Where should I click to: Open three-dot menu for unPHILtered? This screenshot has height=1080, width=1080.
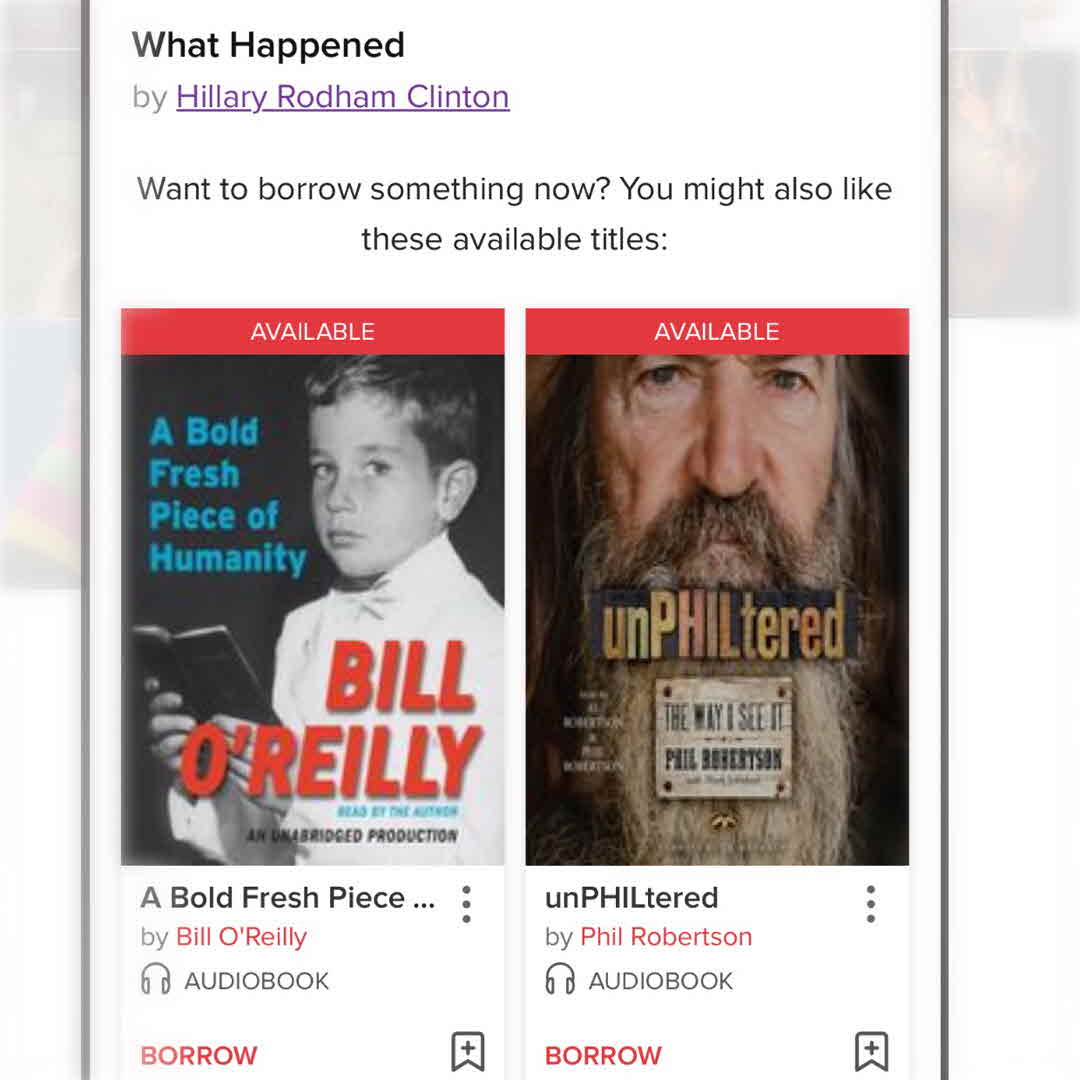871,904
